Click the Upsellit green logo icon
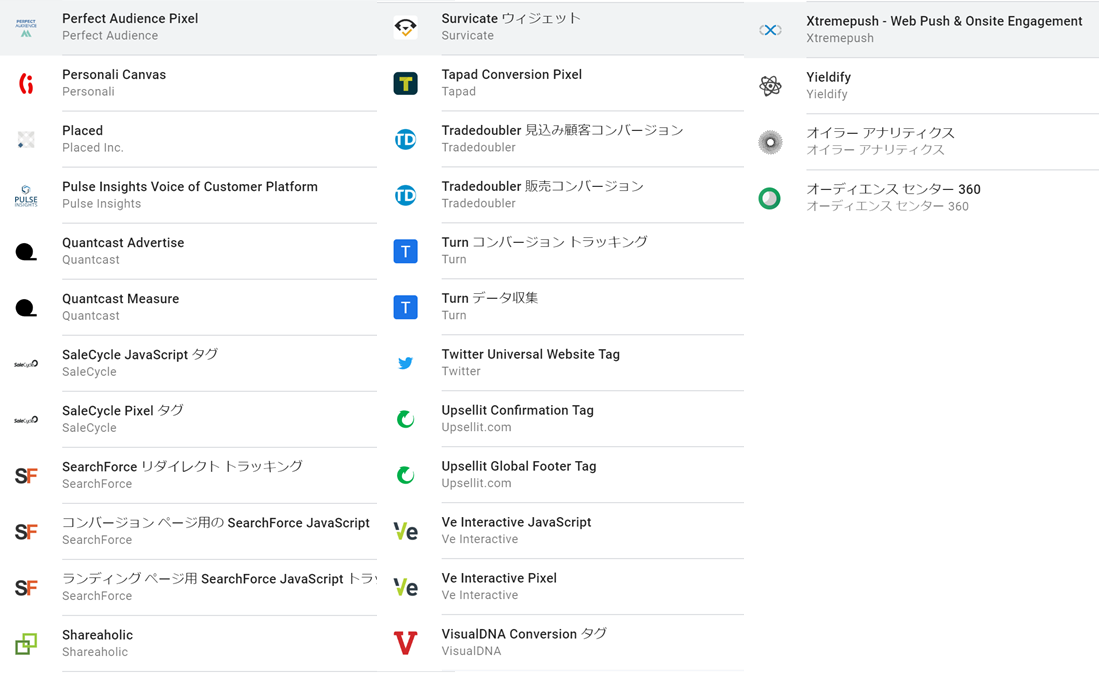The image size is (1099, 673). point(405,418)
